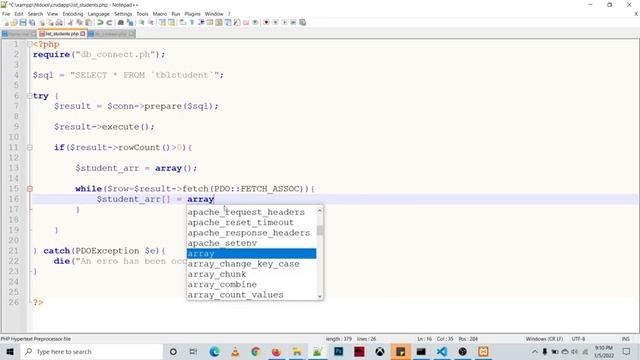Undo the last edit via toolbar arrow
Screen dimensions: 640x360
[x=100, y=22]
